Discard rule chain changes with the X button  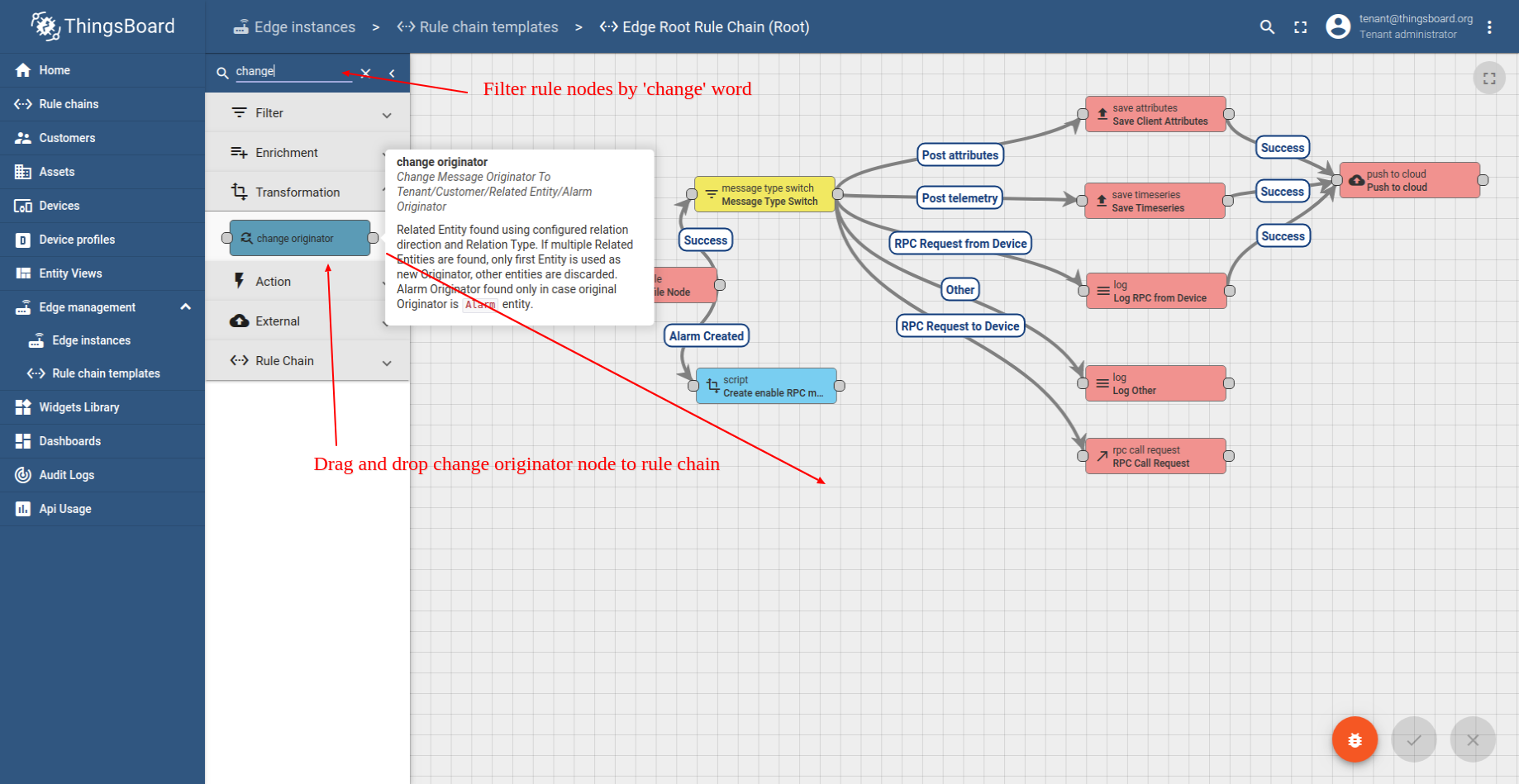(1473, 739)
